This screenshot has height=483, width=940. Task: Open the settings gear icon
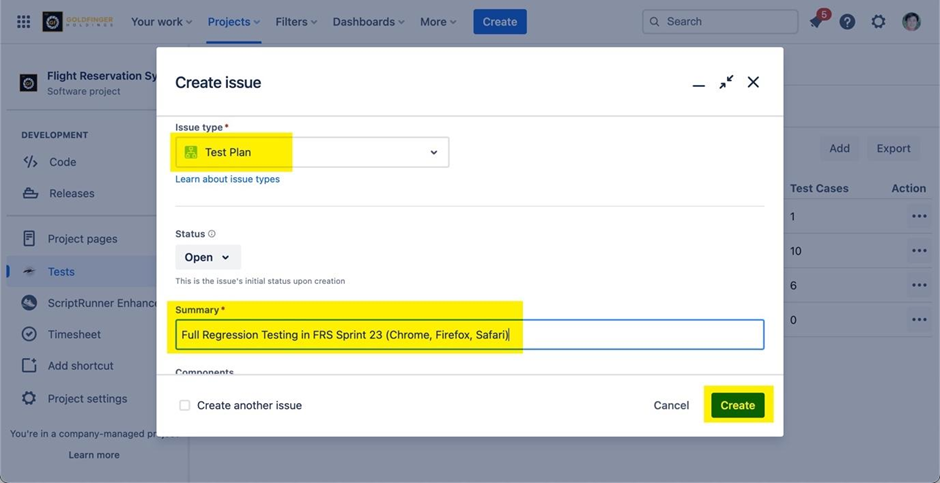878,21
